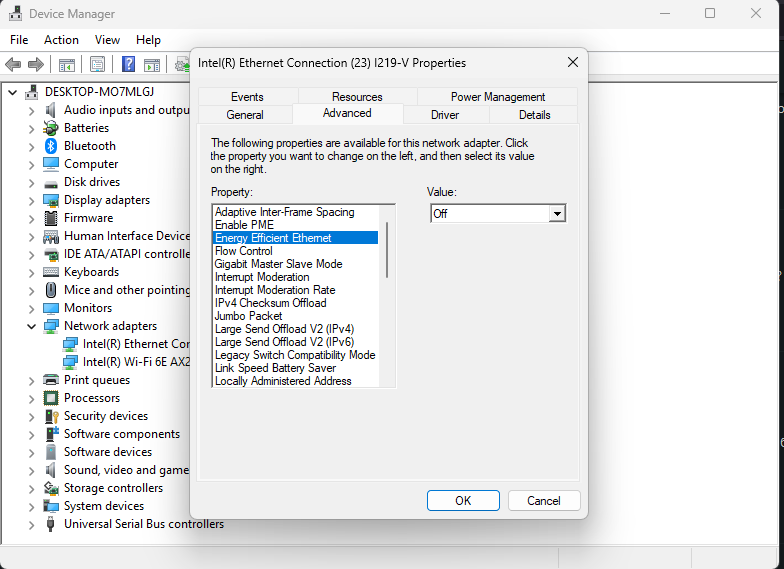Click the Audio inputs and outputs speaker icon
Viewport: 784px width, 569px height.
coord(50,110)
